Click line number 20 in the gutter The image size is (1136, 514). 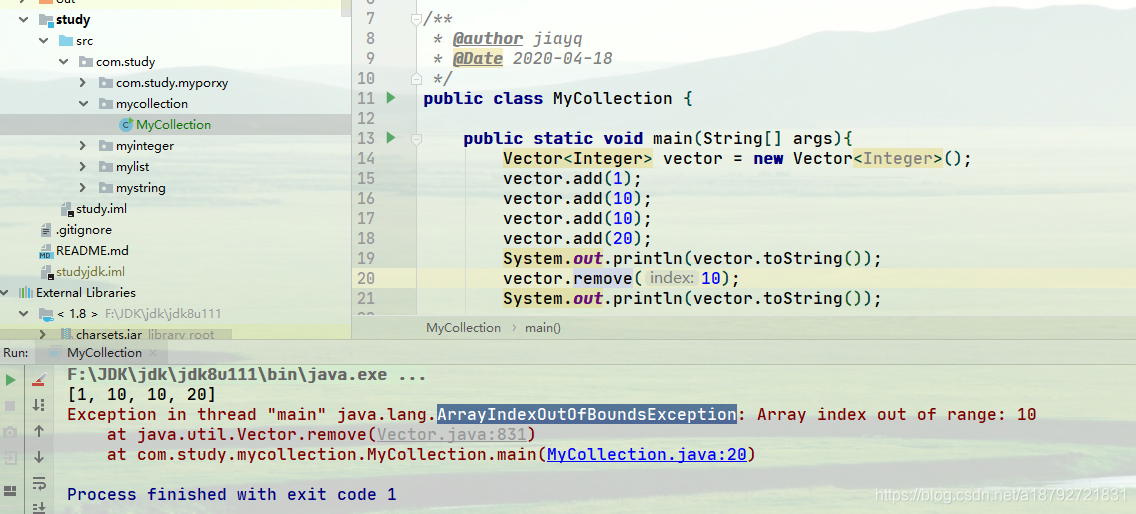point(366,278)
